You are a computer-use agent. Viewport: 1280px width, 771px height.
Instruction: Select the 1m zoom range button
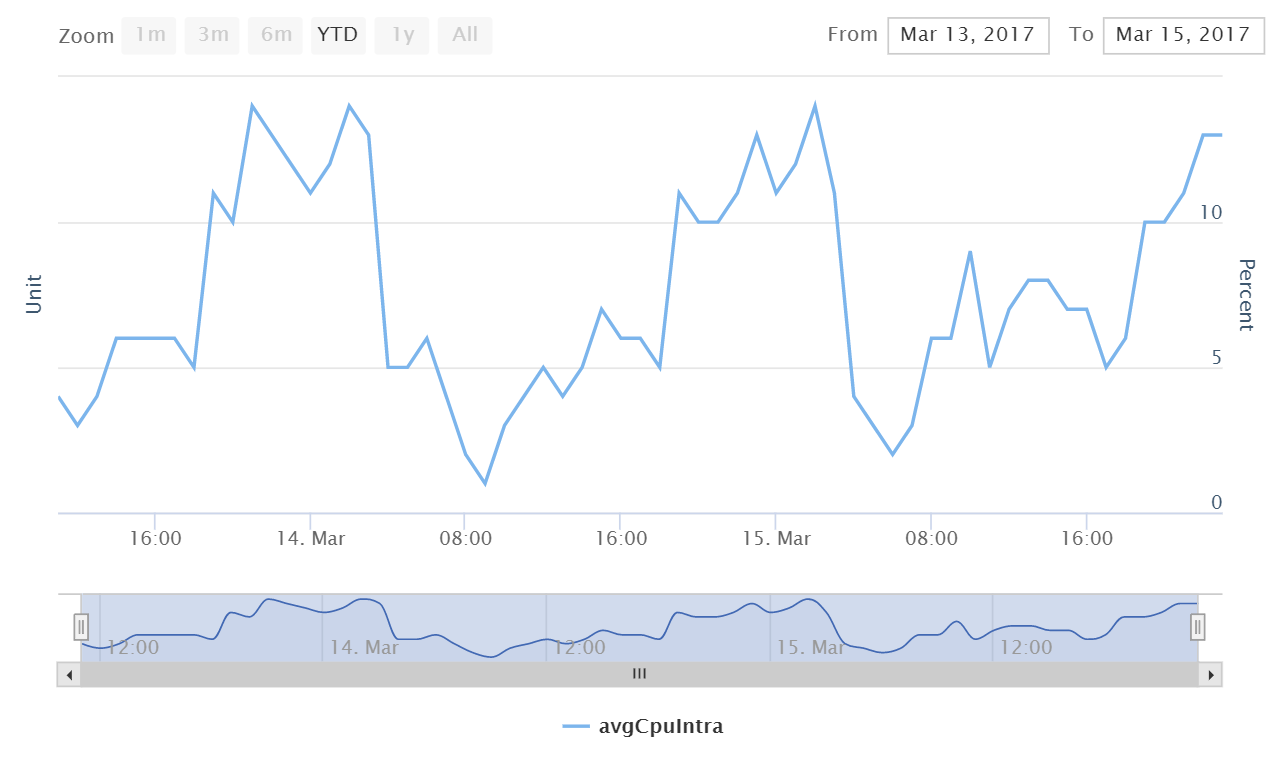(149, 35)
